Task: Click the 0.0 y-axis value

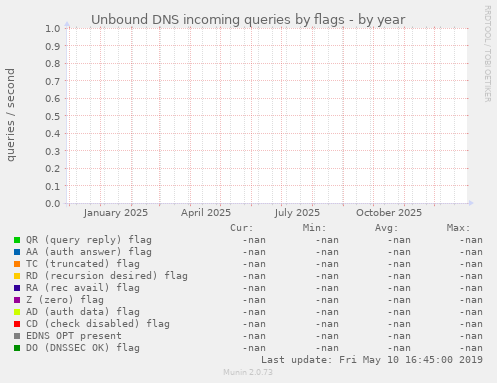Action: (x=53, y=203)
